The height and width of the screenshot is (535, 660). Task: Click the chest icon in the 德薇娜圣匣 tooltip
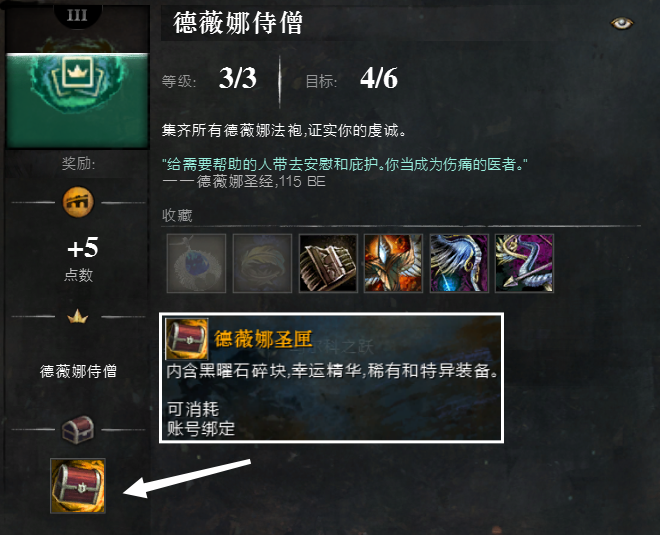click(x=187, y=339)
